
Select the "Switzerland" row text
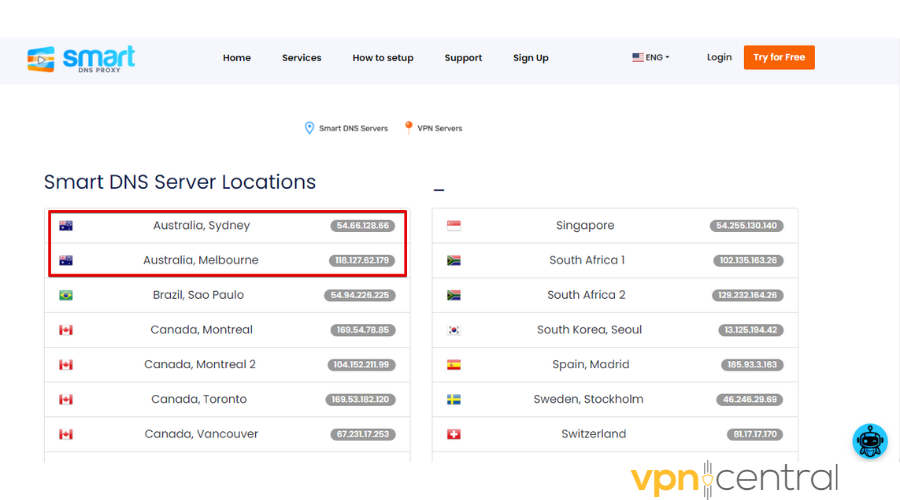pos(593,434)
